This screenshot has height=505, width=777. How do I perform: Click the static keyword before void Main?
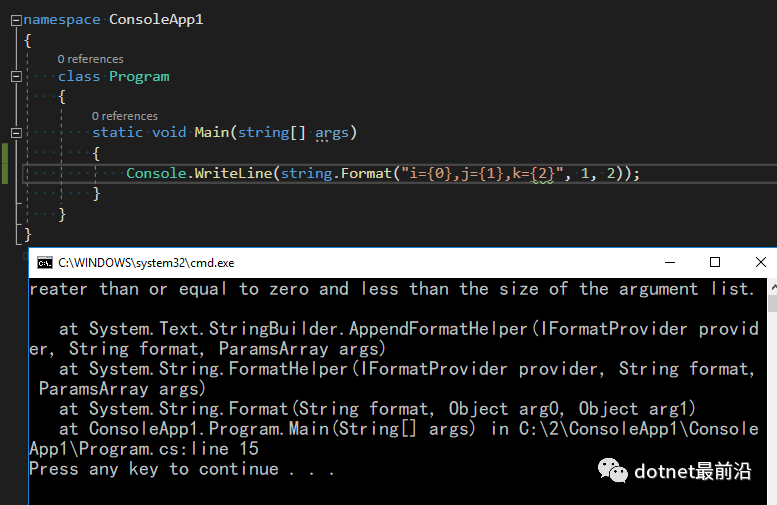coord(118,133)
